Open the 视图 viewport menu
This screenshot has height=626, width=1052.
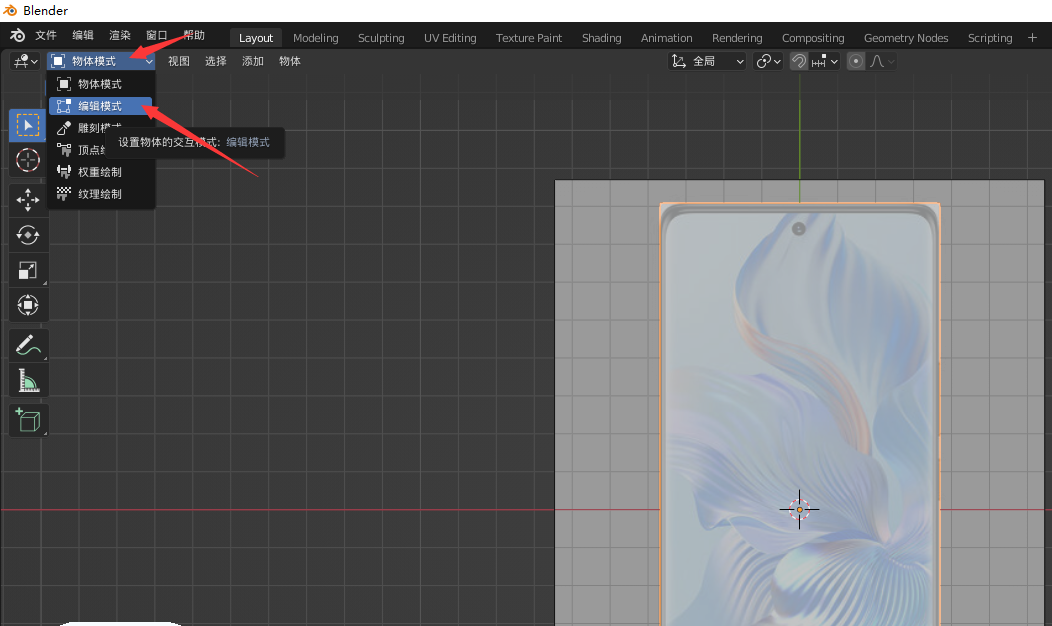pos(178,62)
